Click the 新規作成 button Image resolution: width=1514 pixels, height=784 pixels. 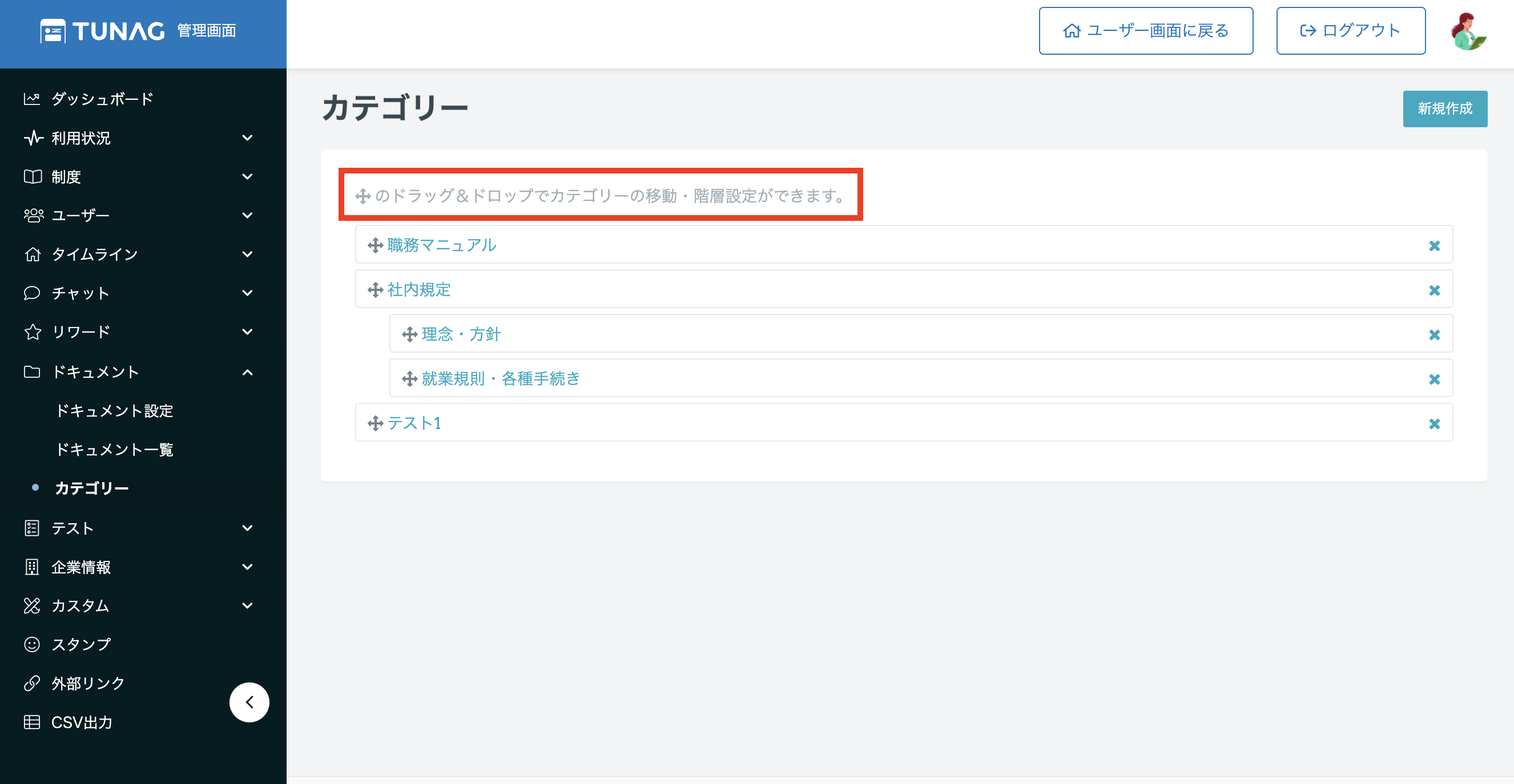(1445, 108)
